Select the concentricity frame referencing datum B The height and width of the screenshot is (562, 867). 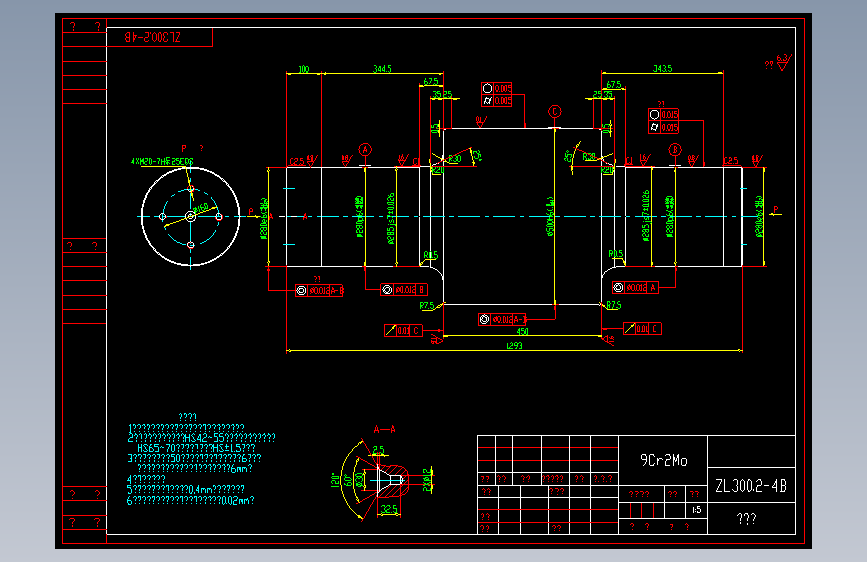(404, 289)
